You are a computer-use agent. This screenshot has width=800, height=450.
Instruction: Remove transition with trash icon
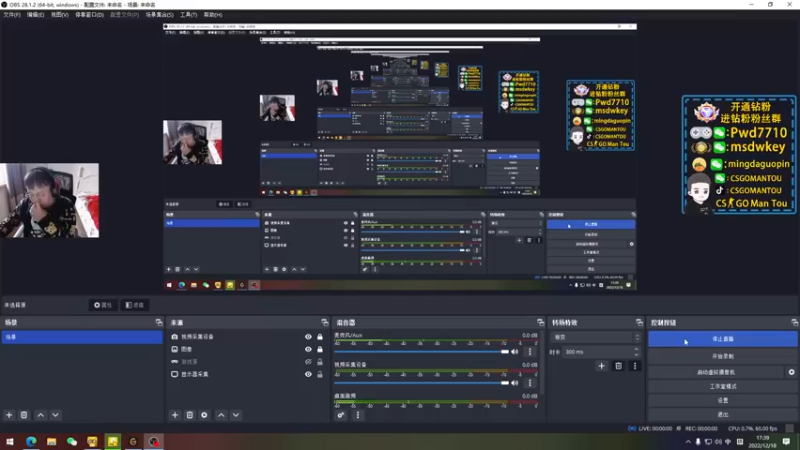(618, 366)
